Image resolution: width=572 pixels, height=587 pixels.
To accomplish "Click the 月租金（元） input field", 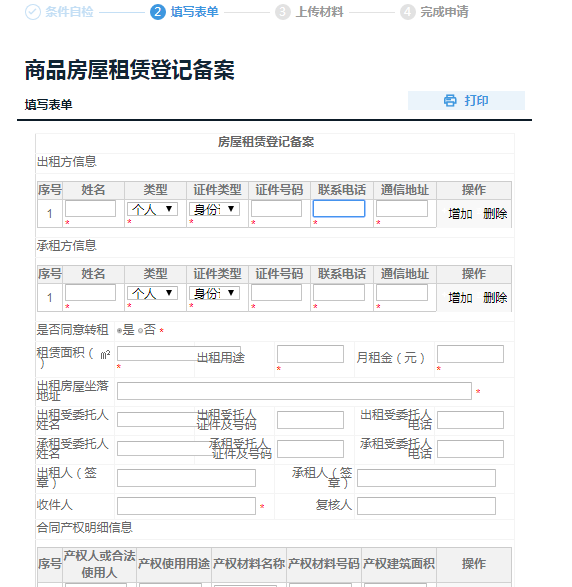I will (x=470, y=354).
